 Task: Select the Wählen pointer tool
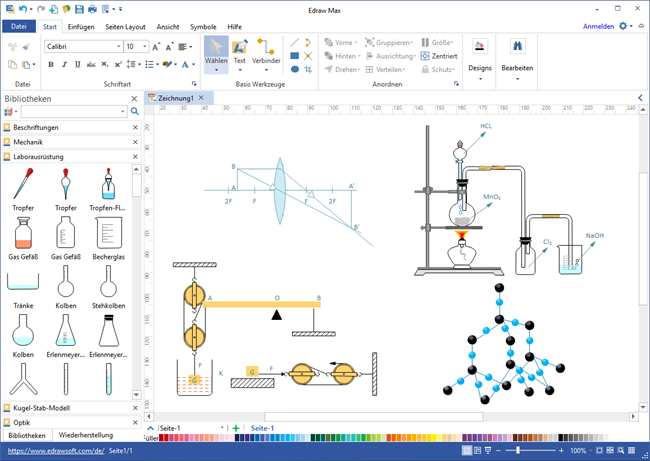[x=216, y=54]
